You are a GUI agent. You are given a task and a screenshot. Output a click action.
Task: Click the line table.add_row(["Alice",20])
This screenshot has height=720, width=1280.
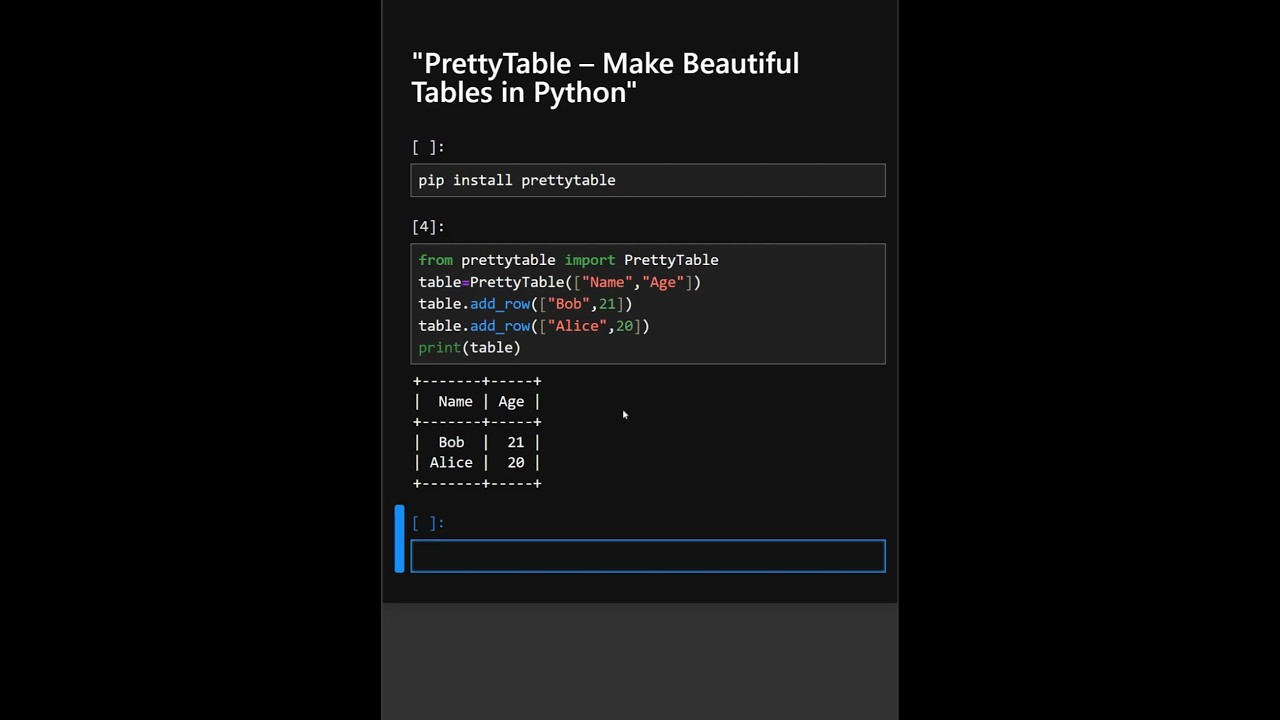tap(534, 326)
